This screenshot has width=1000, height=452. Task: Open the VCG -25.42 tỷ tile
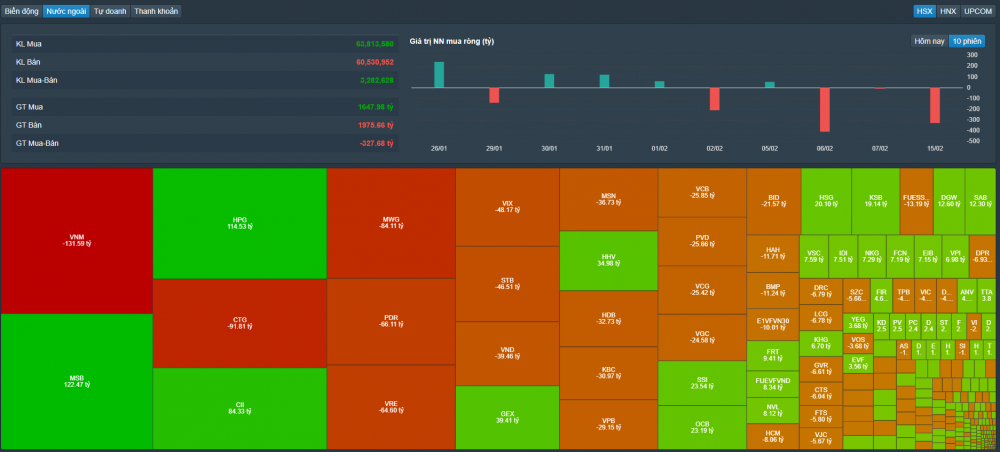(x=702, y=289)
